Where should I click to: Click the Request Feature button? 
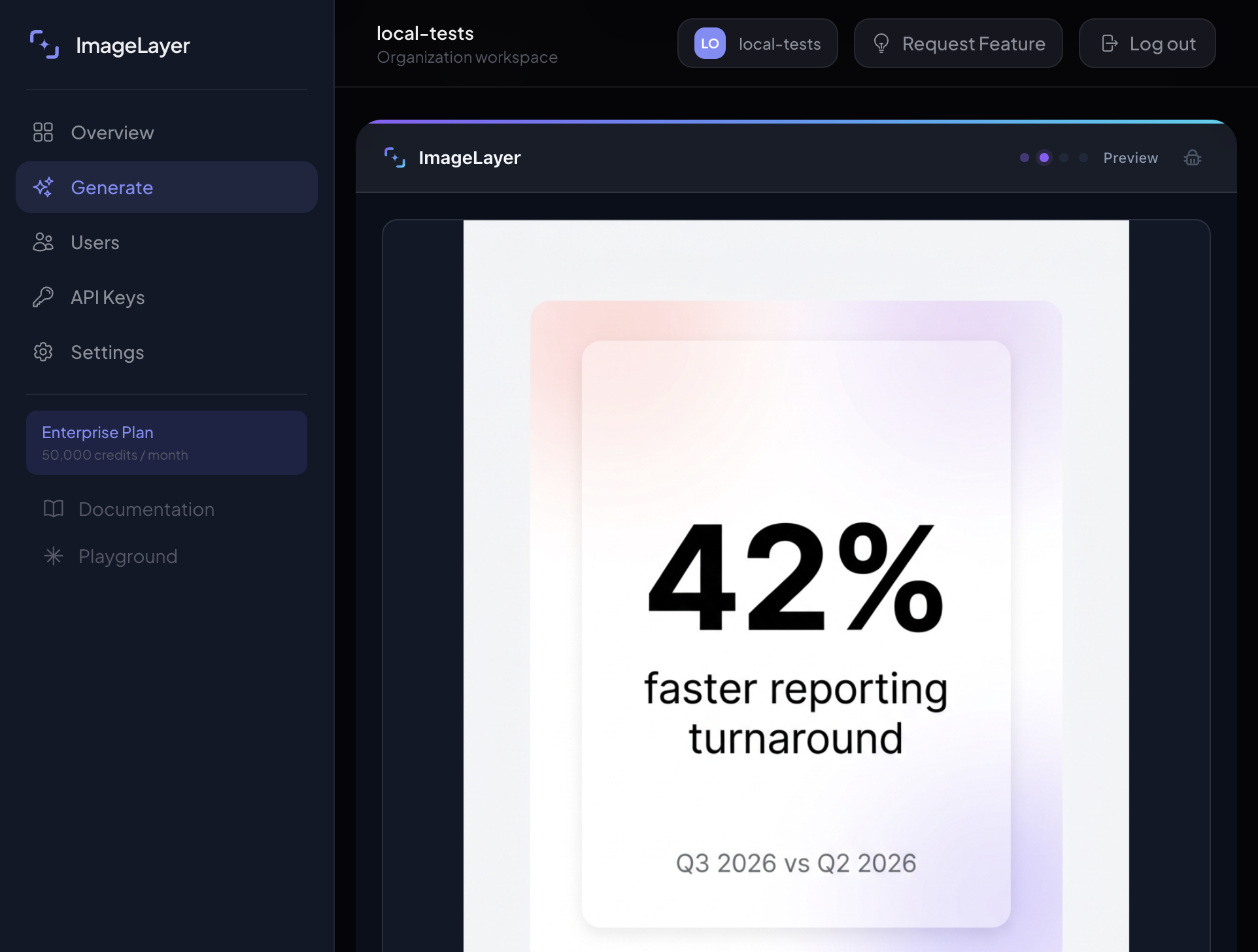coord(959,44)
